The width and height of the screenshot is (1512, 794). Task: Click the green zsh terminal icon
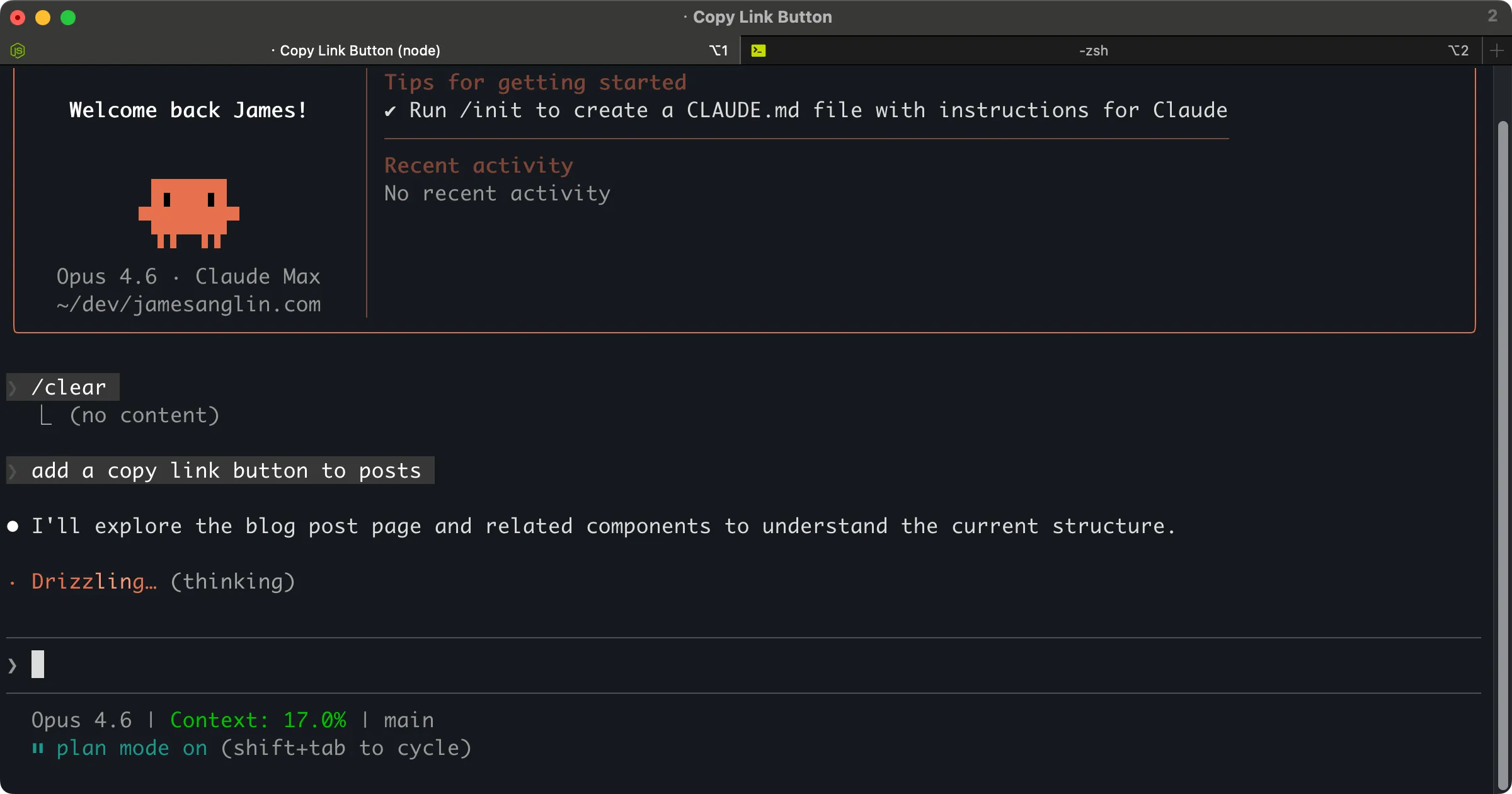coord(759,50)
